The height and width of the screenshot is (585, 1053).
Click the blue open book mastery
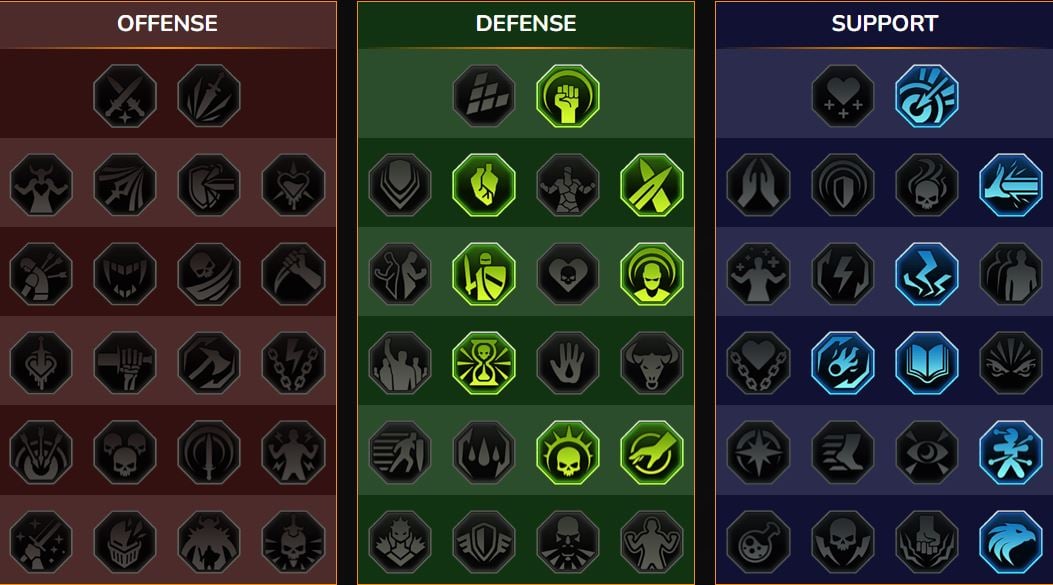927,363
